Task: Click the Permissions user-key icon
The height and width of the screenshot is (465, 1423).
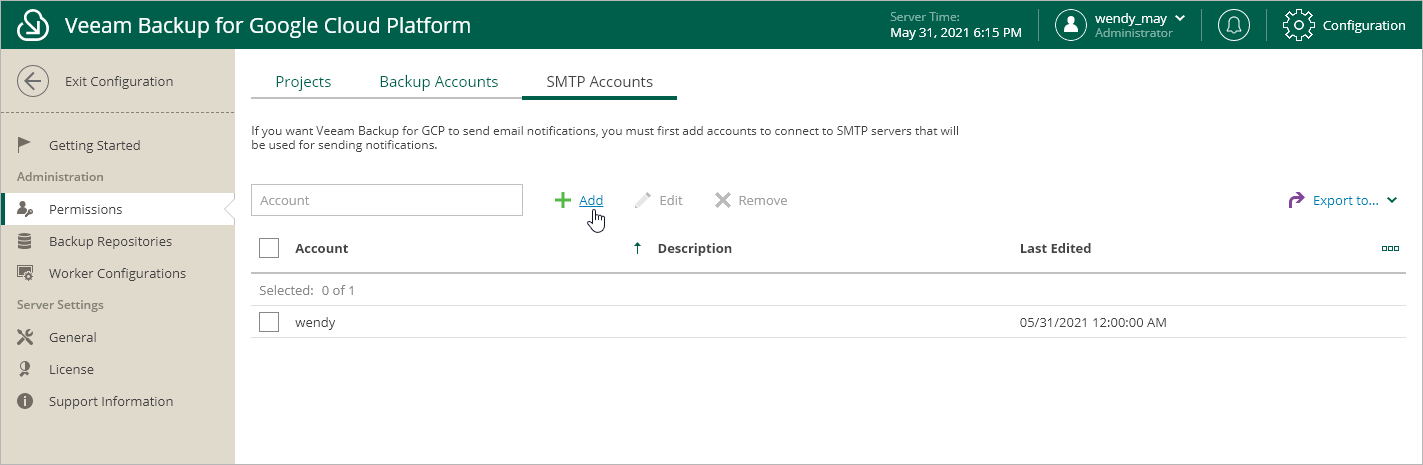Action: point(26,209)
